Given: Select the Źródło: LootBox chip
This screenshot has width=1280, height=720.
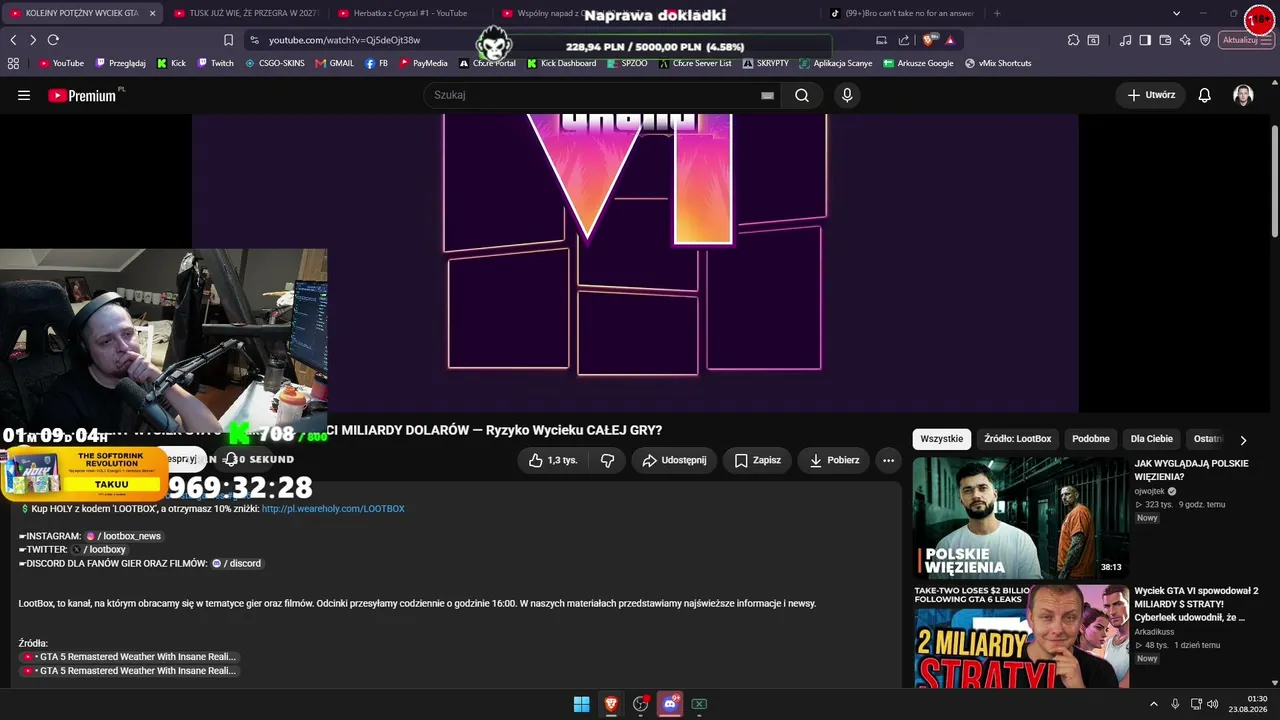Looking at the screenshot, I should (x=1018, y=439).
